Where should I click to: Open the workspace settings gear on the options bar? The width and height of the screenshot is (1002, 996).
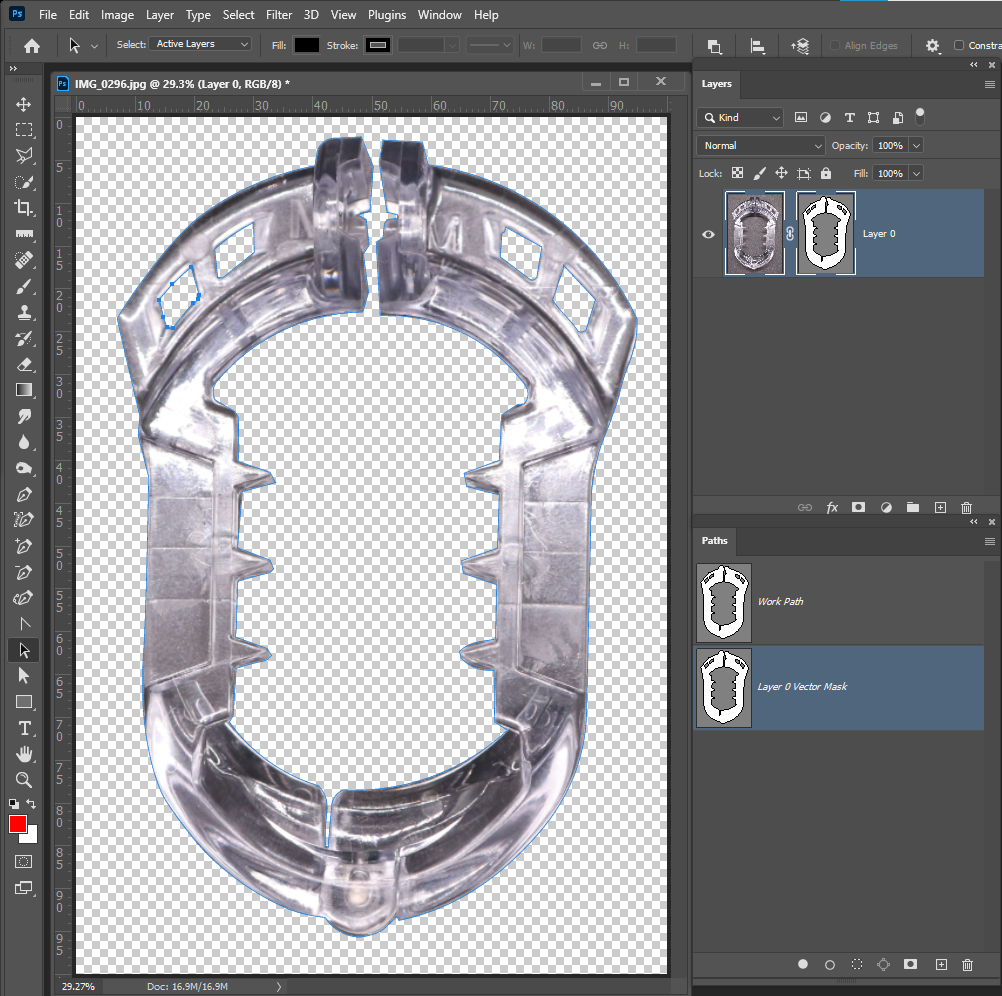(x=932, y=45)
